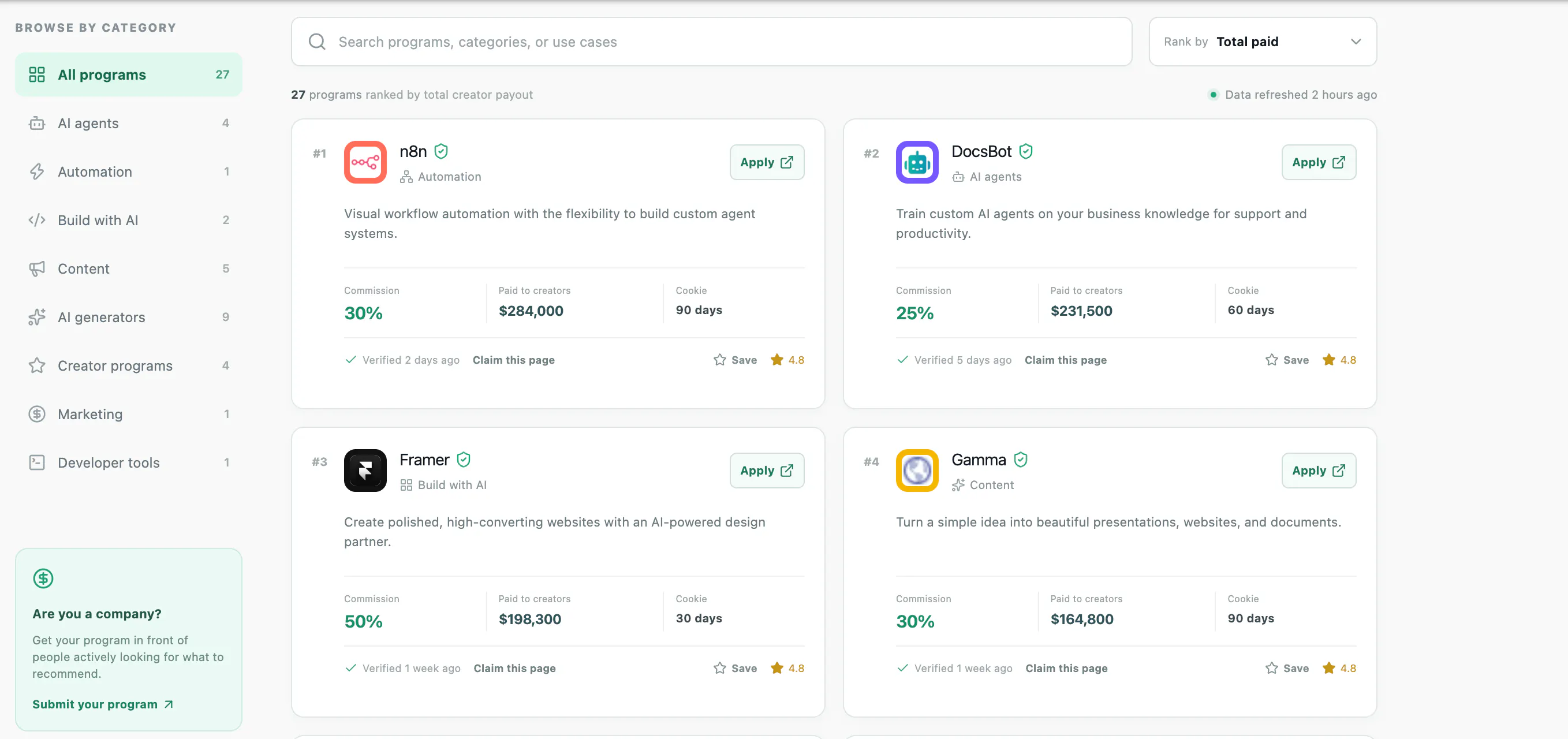
Task: Apply to the Framer program
Action: point(766,471)
